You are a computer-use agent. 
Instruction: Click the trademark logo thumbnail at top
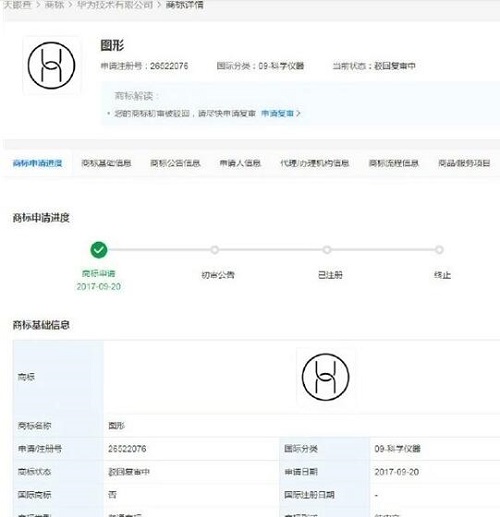(51, 65)
